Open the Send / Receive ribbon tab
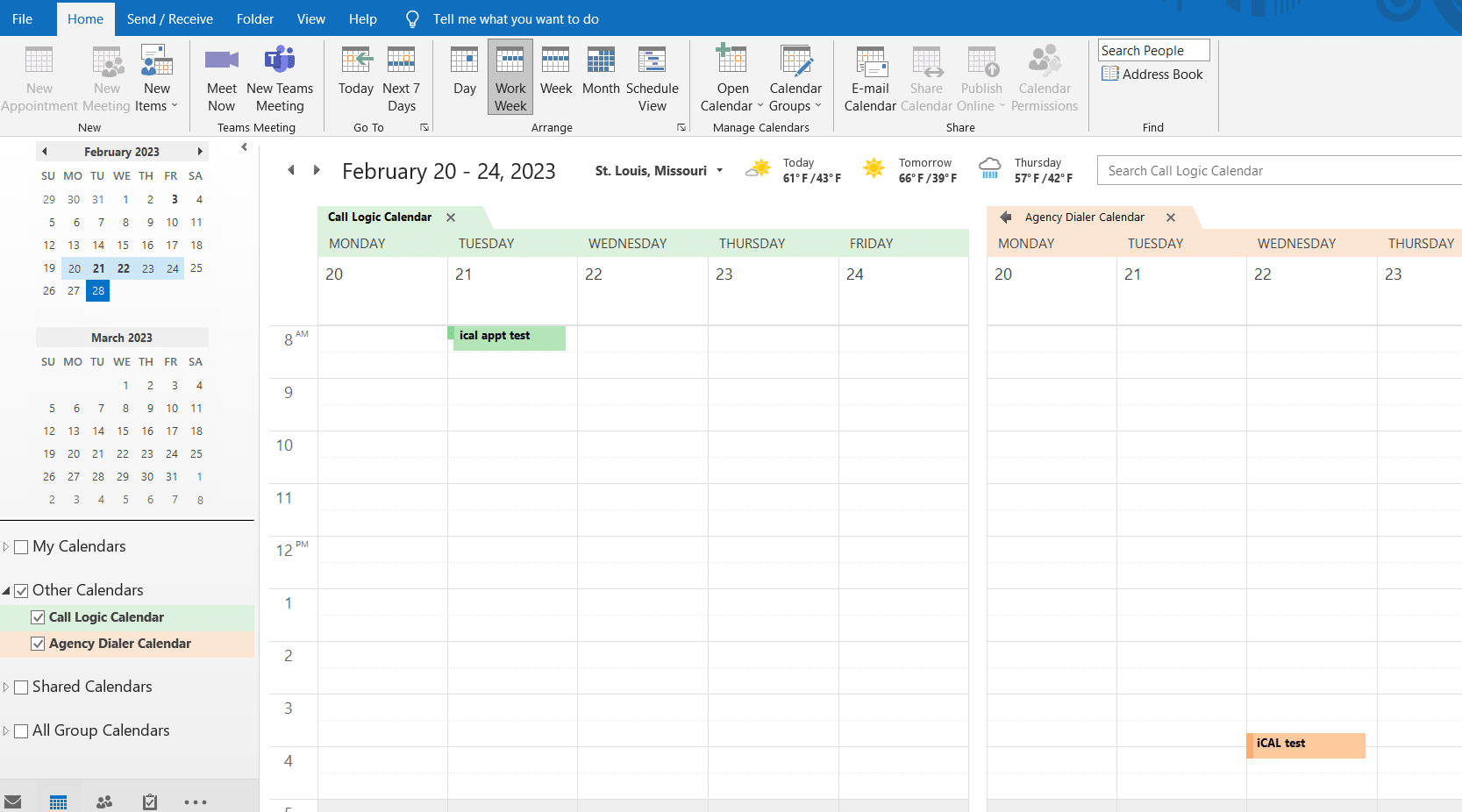Image resolution: width=1462 pixels, height=812 pixels. (169, 18)
